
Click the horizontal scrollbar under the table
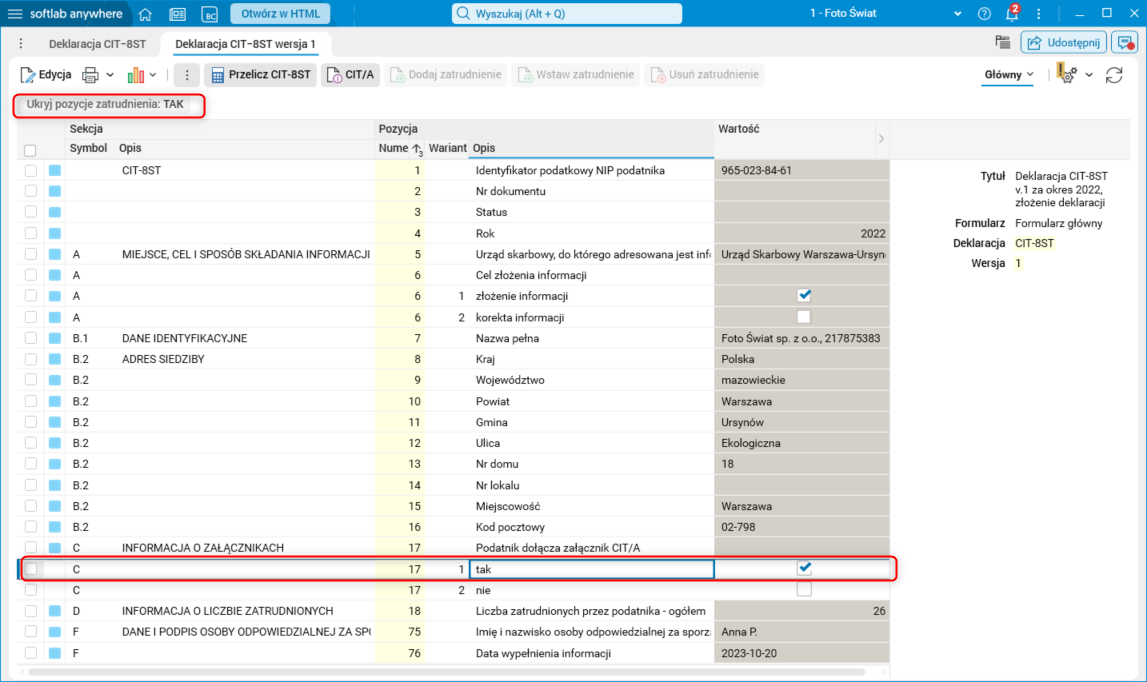tap(446, 672)
